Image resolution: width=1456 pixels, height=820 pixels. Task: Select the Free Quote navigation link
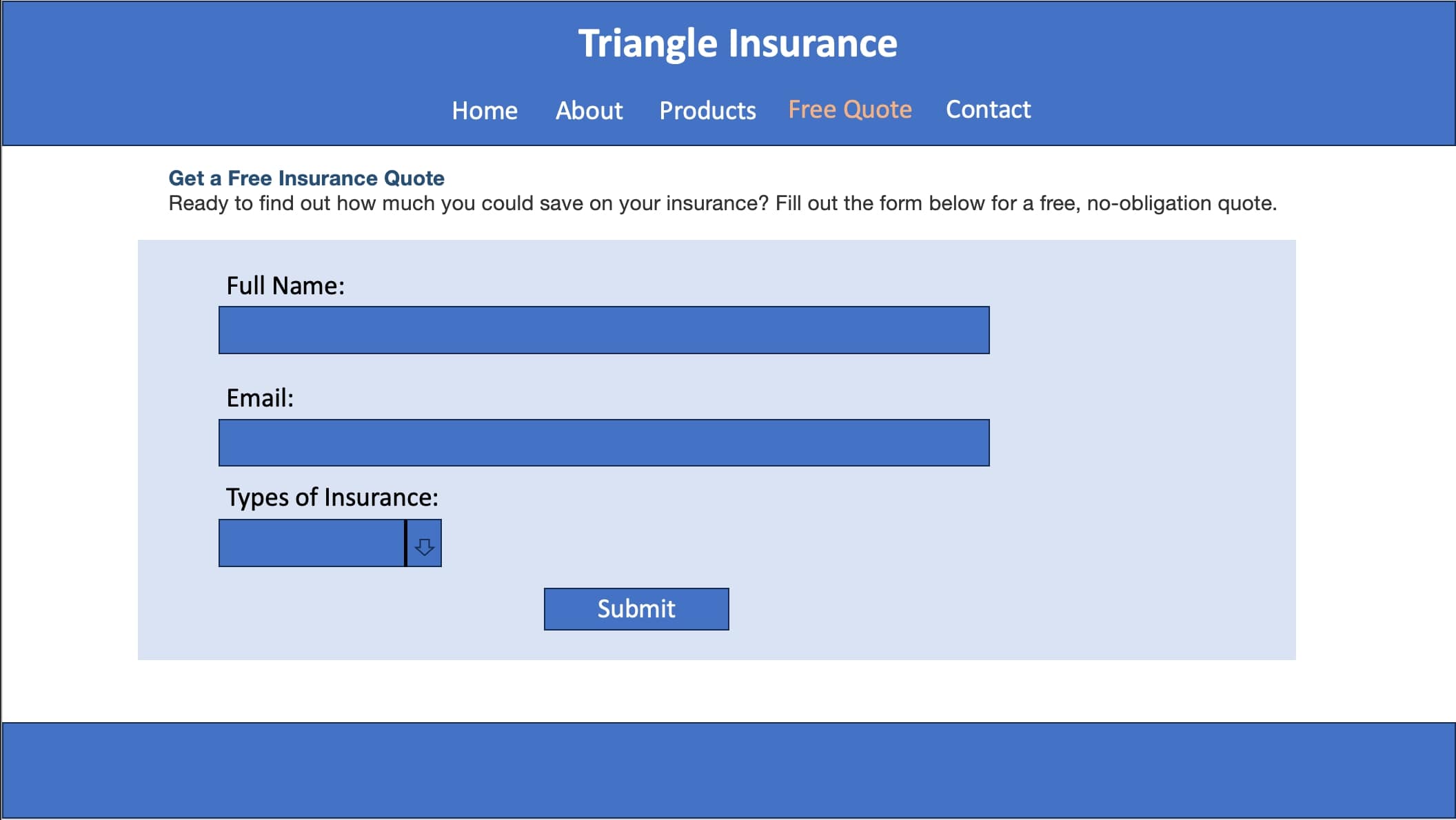pos(849,109)
